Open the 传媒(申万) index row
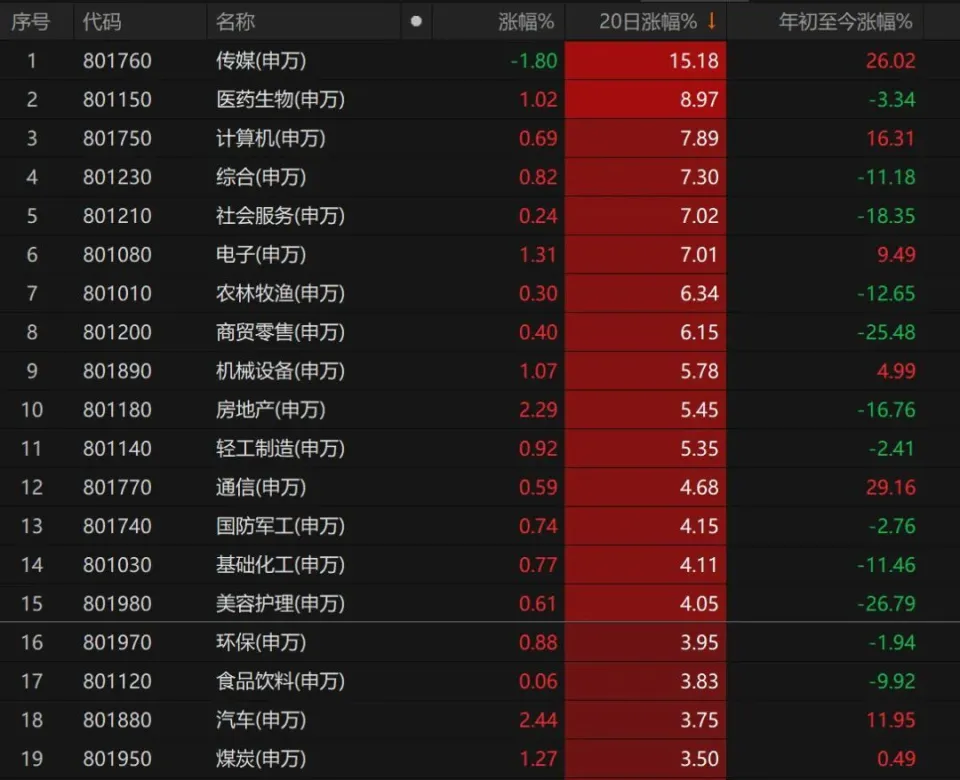Screen dimensions: 960x780 tap(261, 61)
